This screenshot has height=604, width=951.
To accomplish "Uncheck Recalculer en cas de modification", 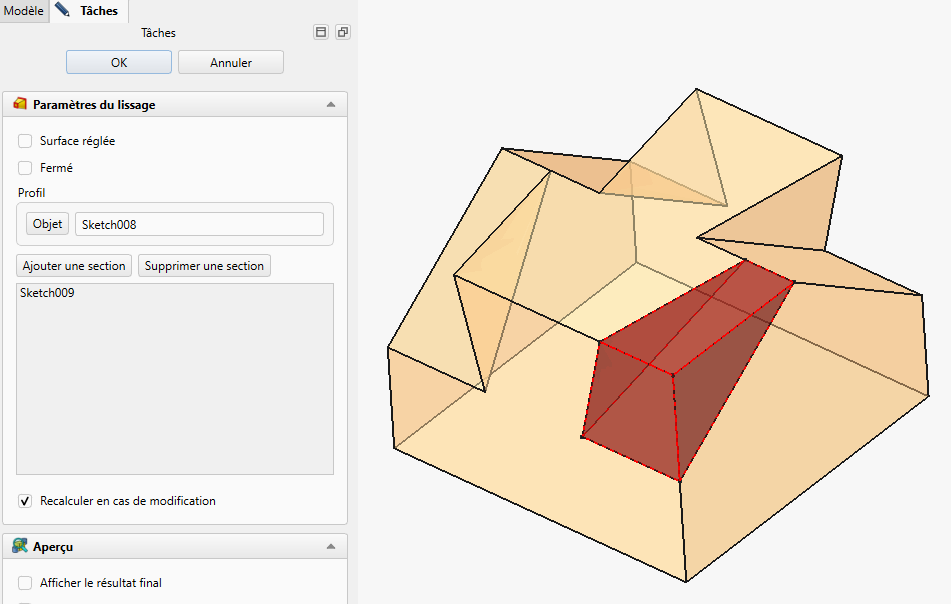I will tap(25, 501).
